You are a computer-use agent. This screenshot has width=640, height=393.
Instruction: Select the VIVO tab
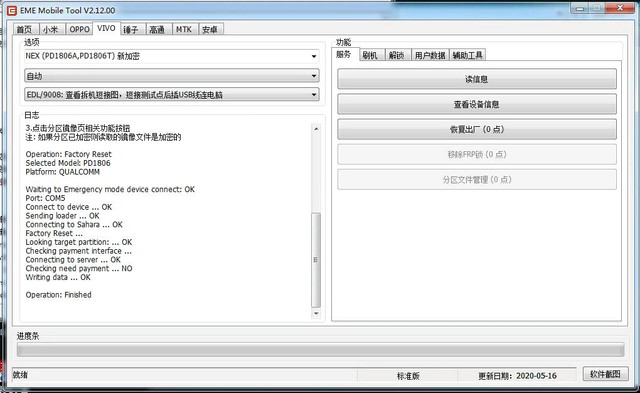point(106,28)
